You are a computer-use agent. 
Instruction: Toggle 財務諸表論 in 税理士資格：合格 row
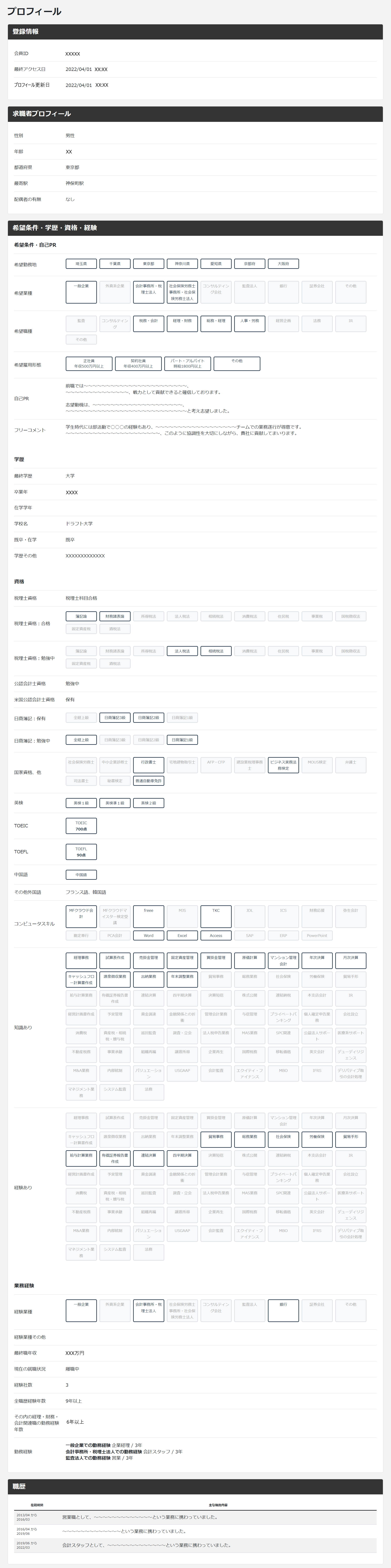tap(115, 617)
